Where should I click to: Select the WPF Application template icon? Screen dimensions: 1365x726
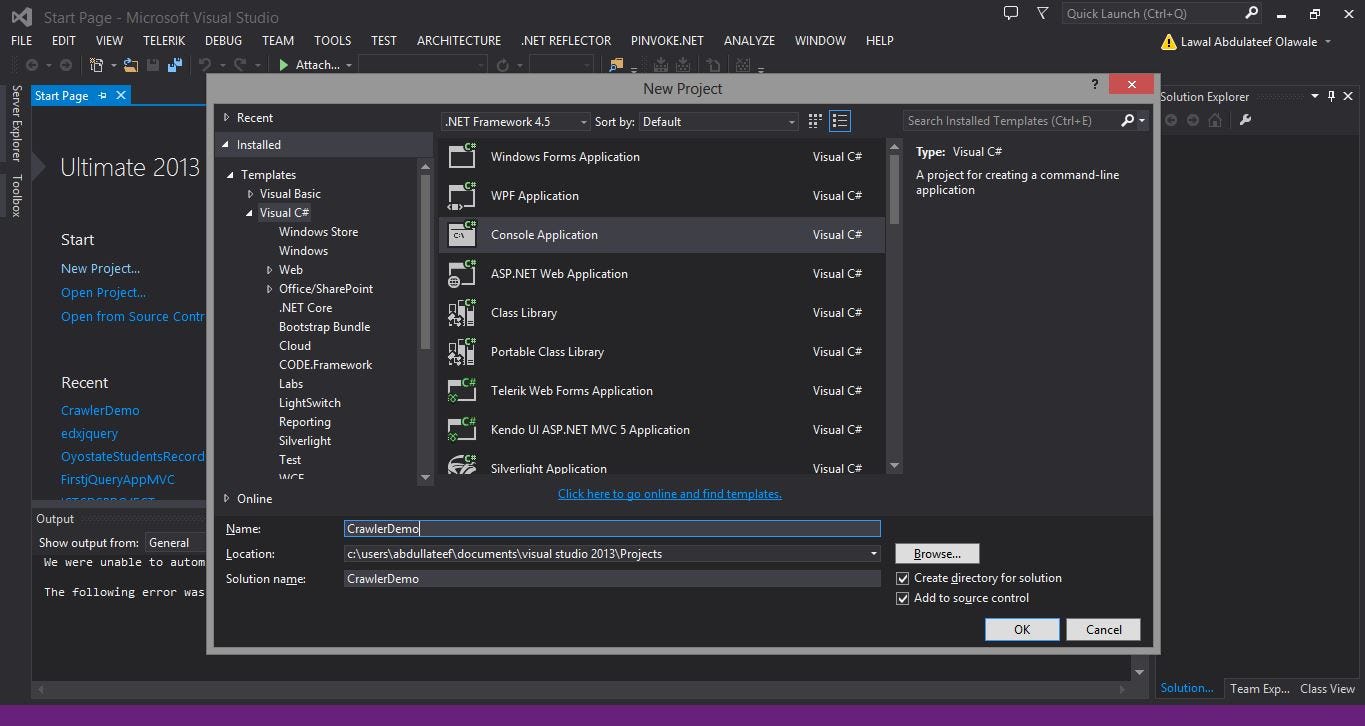tap(462, 195)
